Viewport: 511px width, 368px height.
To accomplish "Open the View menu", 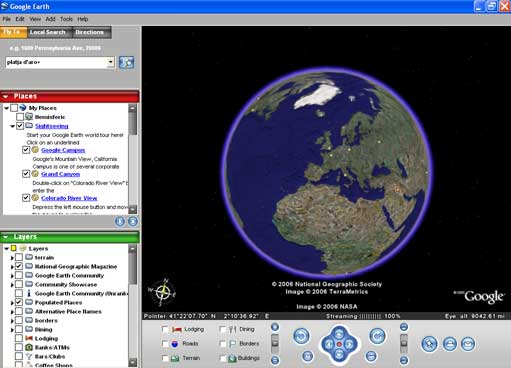I will [35, 19].
